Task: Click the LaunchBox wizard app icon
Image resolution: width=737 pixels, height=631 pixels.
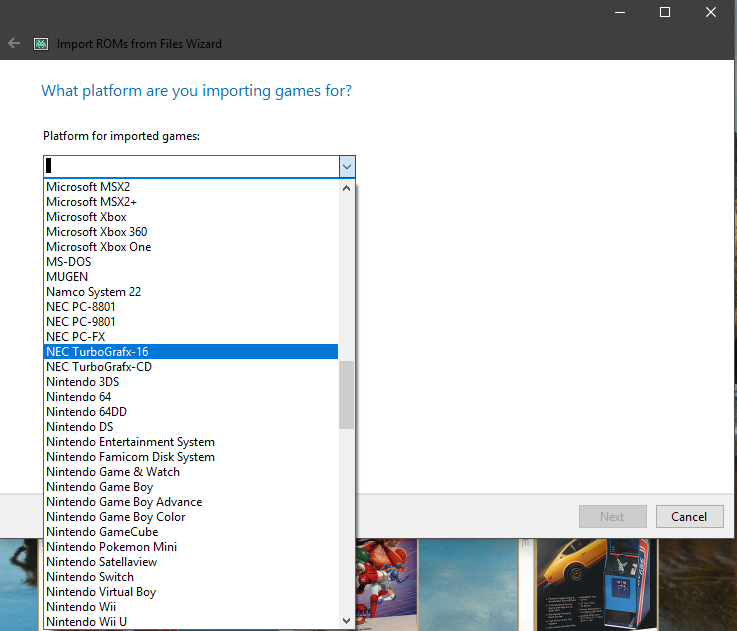Action: (x=41, y=44)
